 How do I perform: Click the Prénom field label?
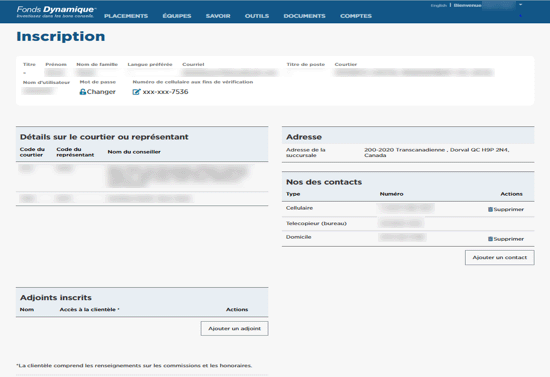[x=56, y=65]
